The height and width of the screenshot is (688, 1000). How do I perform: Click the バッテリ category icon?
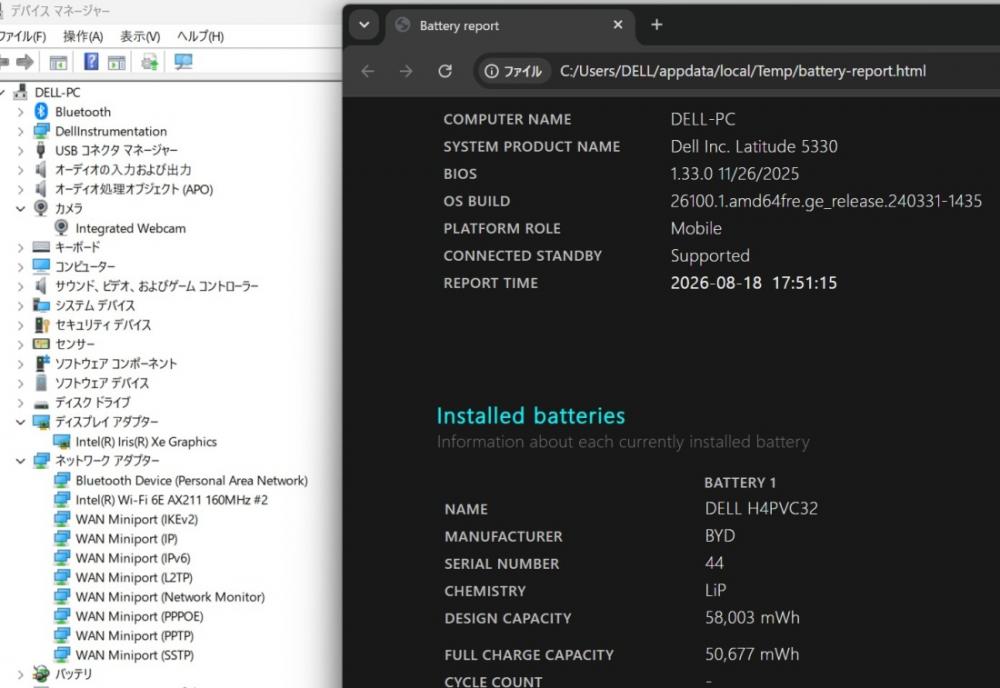coord(41,673)
